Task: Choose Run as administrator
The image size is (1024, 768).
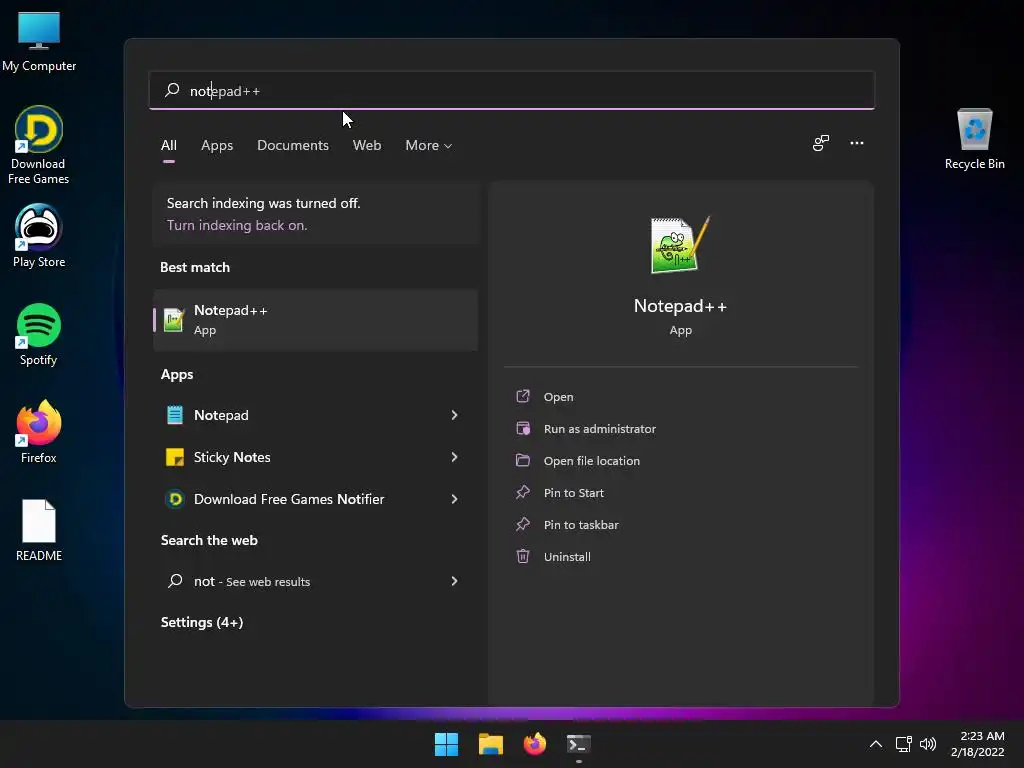Action: pos(600,428)
